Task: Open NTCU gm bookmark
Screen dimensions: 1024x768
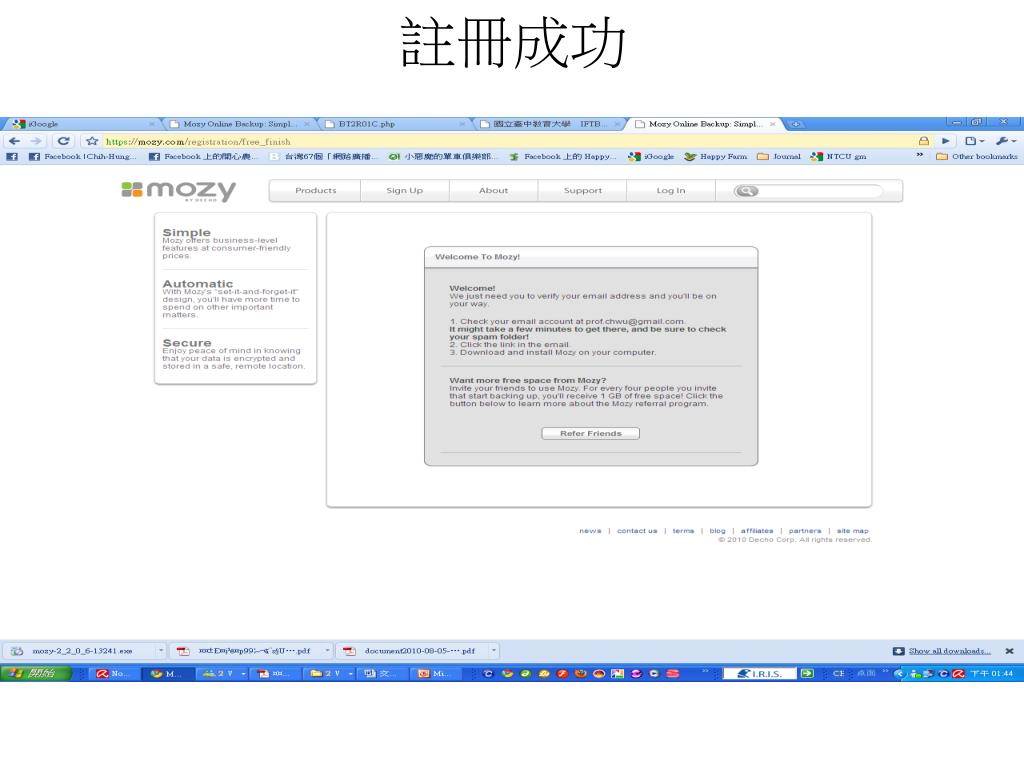Action: point(839,157)
